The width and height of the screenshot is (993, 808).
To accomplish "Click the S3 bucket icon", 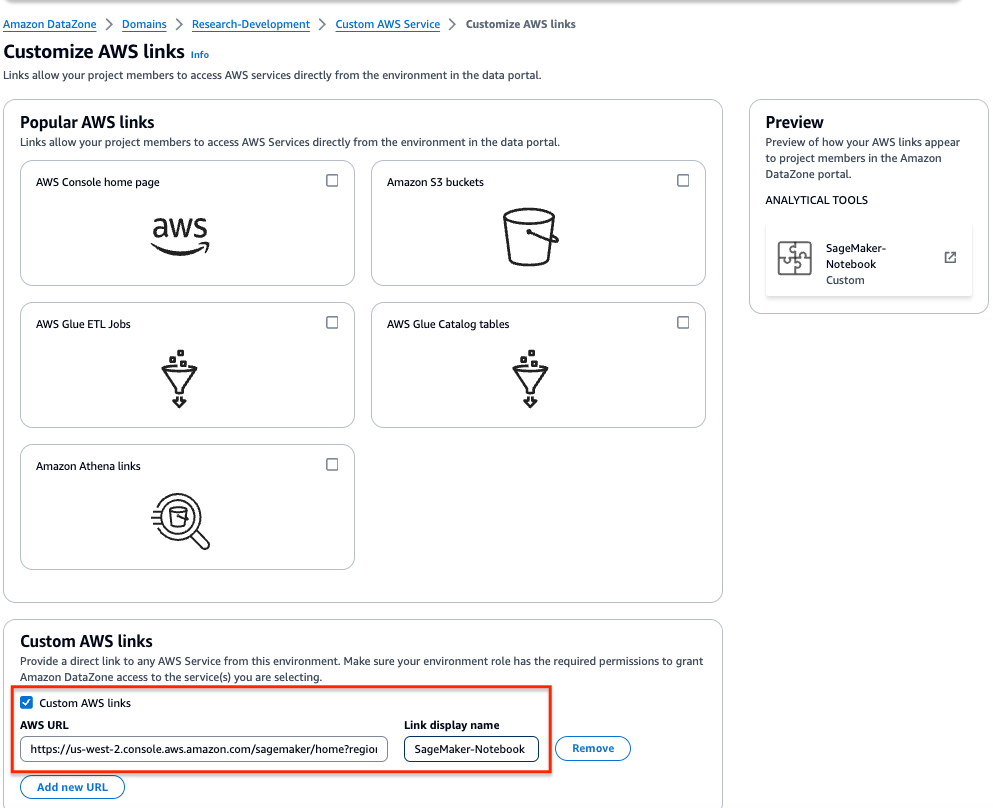I will tap(531, 237).
